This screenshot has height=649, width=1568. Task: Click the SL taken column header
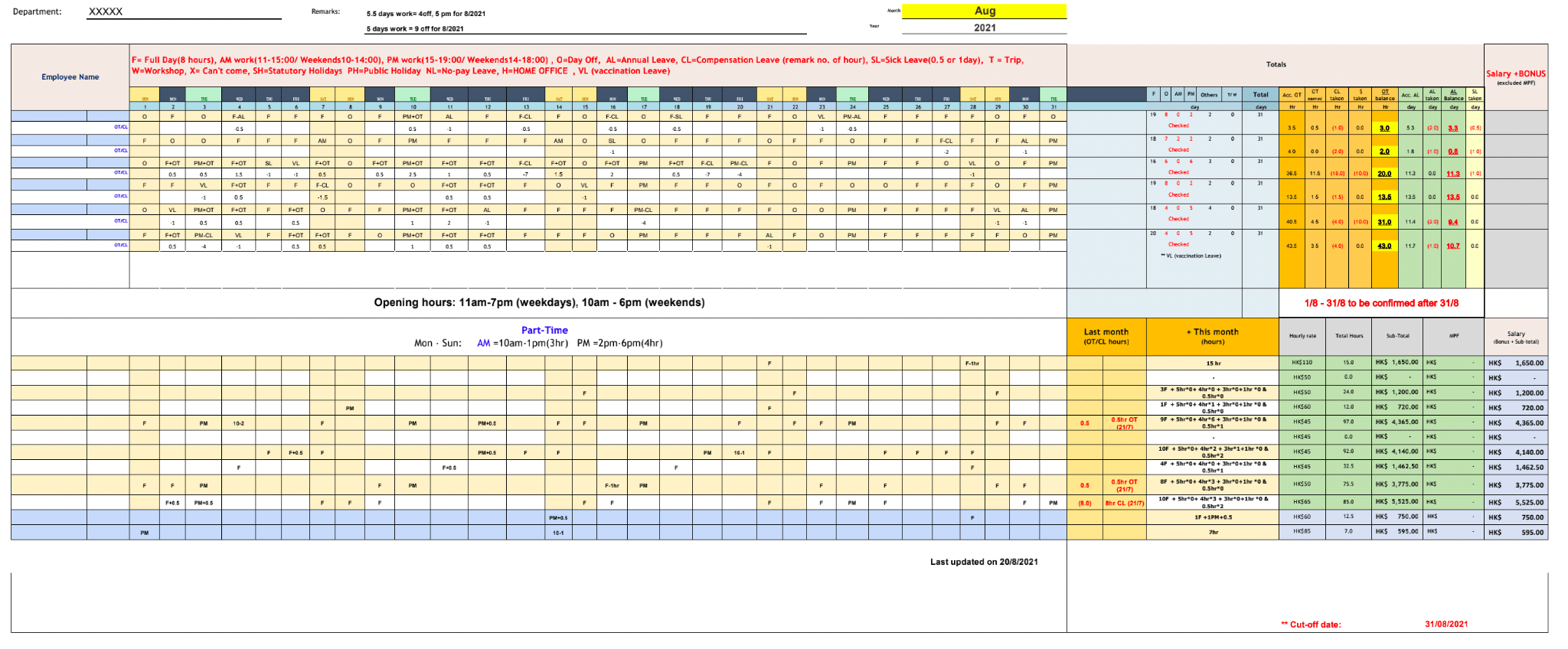[1475, 95]
